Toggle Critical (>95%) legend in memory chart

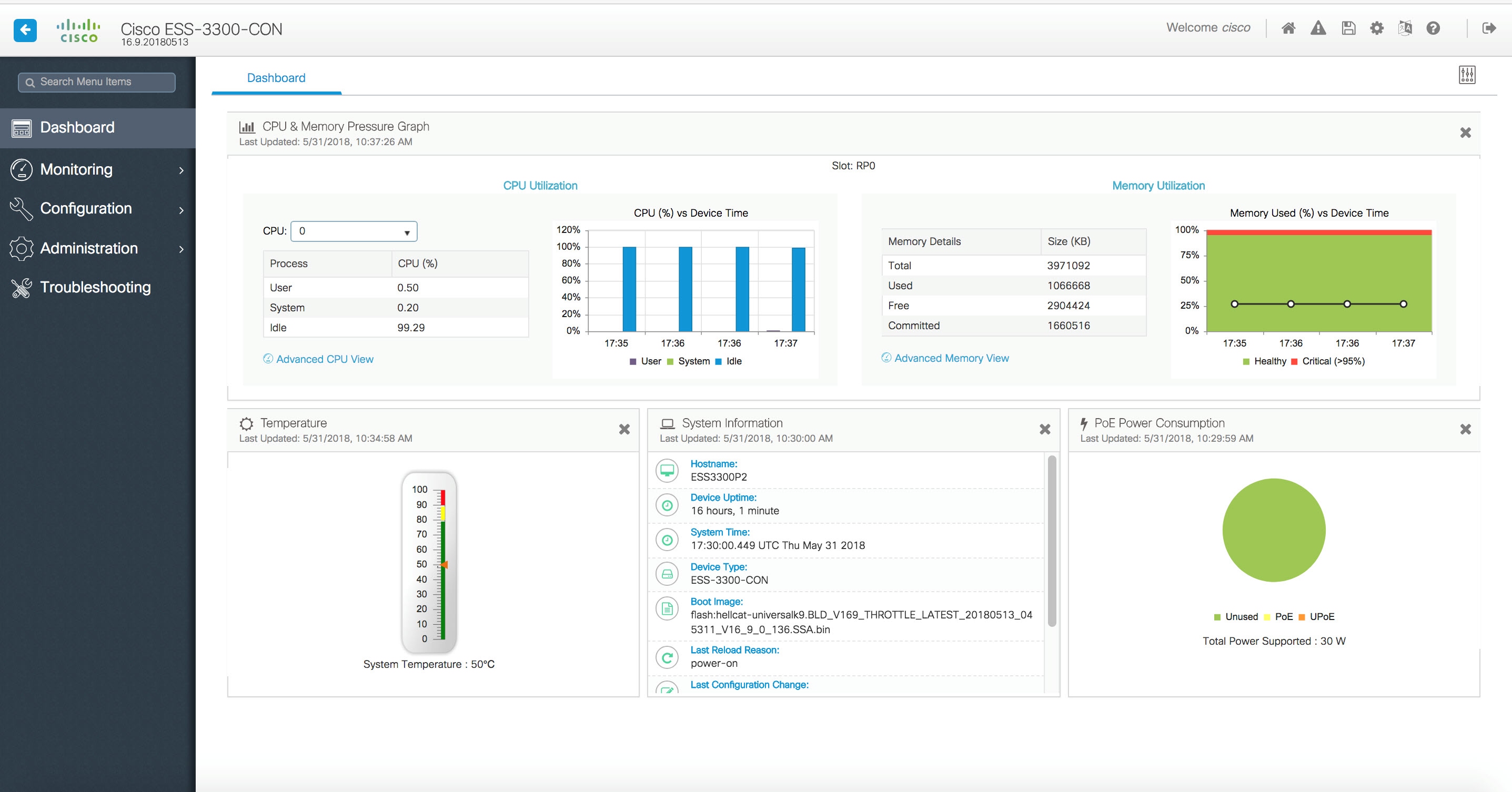1328,361
